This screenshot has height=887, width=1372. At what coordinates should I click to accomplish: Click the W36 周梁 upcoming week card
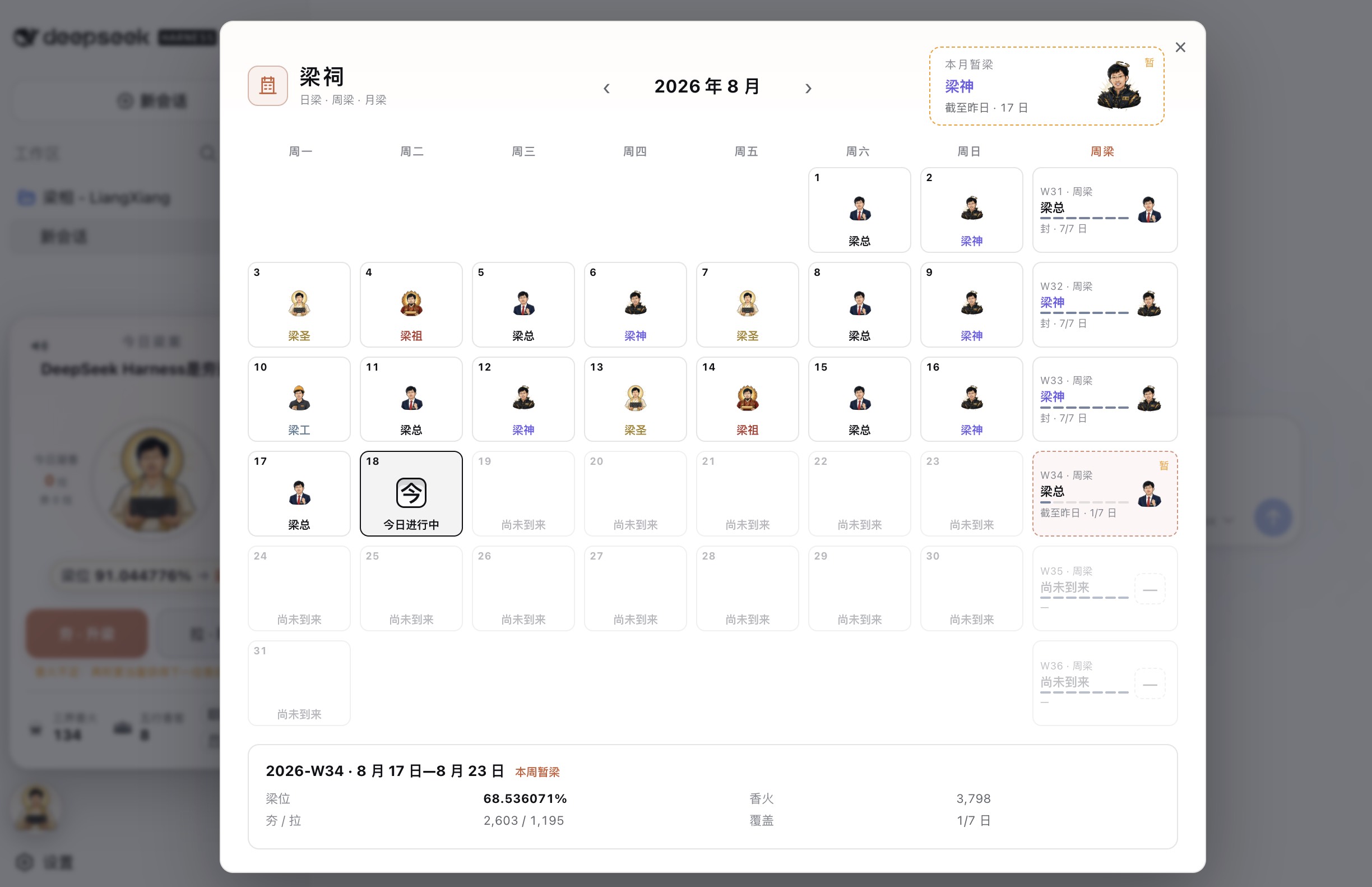click(1105, 683)
